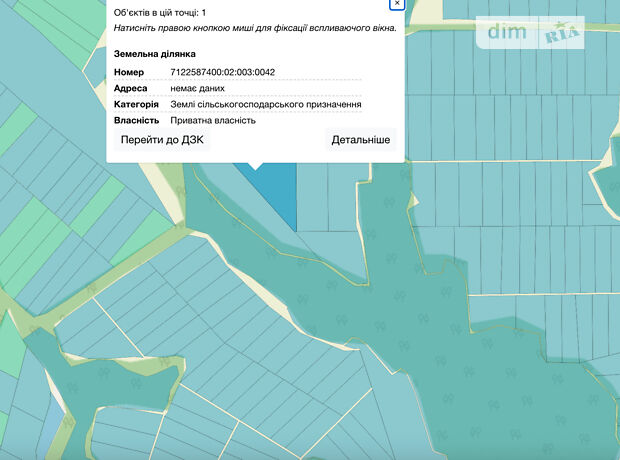Click the popup's pointer arrow tip

point(256,167)
